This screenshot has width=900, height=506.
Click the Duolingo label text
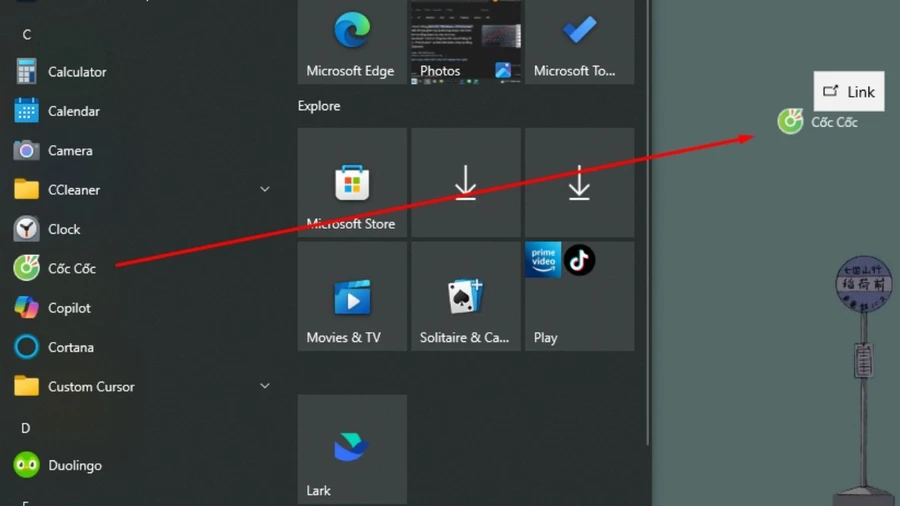[x=75, y=465]
